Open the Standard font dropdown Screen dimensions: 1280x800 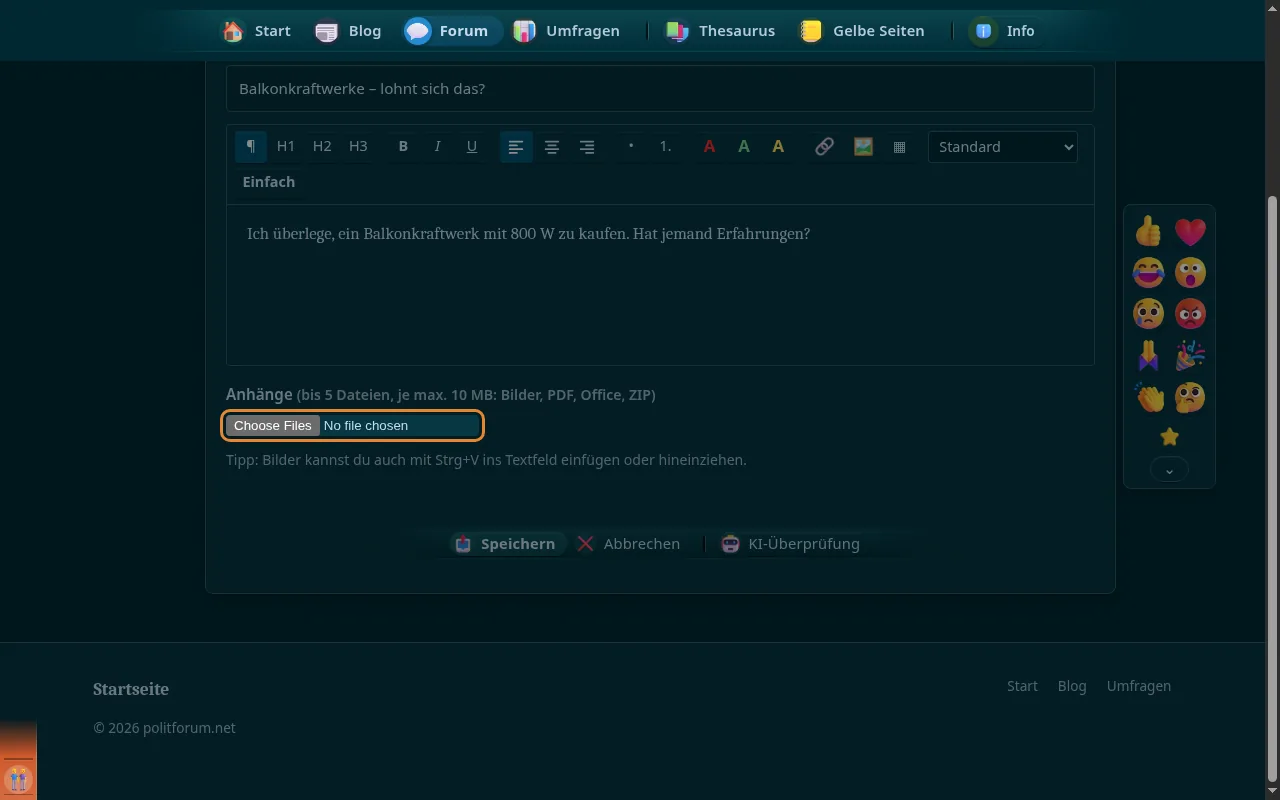pyautogui.click(x=1003, y=146)
